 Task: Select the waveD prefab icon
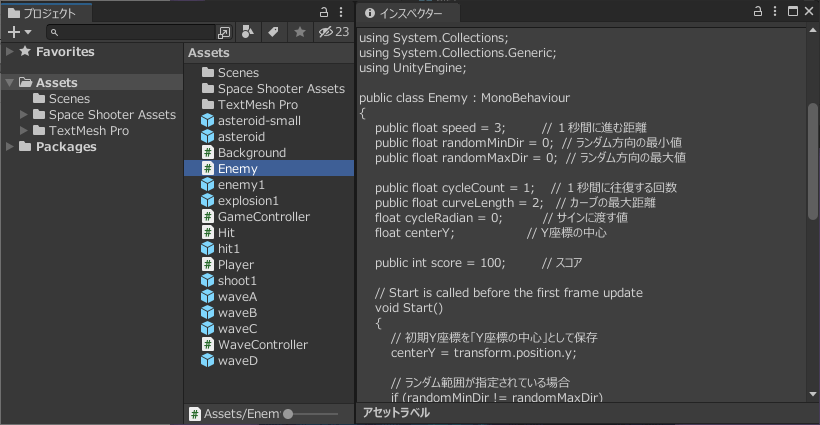tap(208, 361)
